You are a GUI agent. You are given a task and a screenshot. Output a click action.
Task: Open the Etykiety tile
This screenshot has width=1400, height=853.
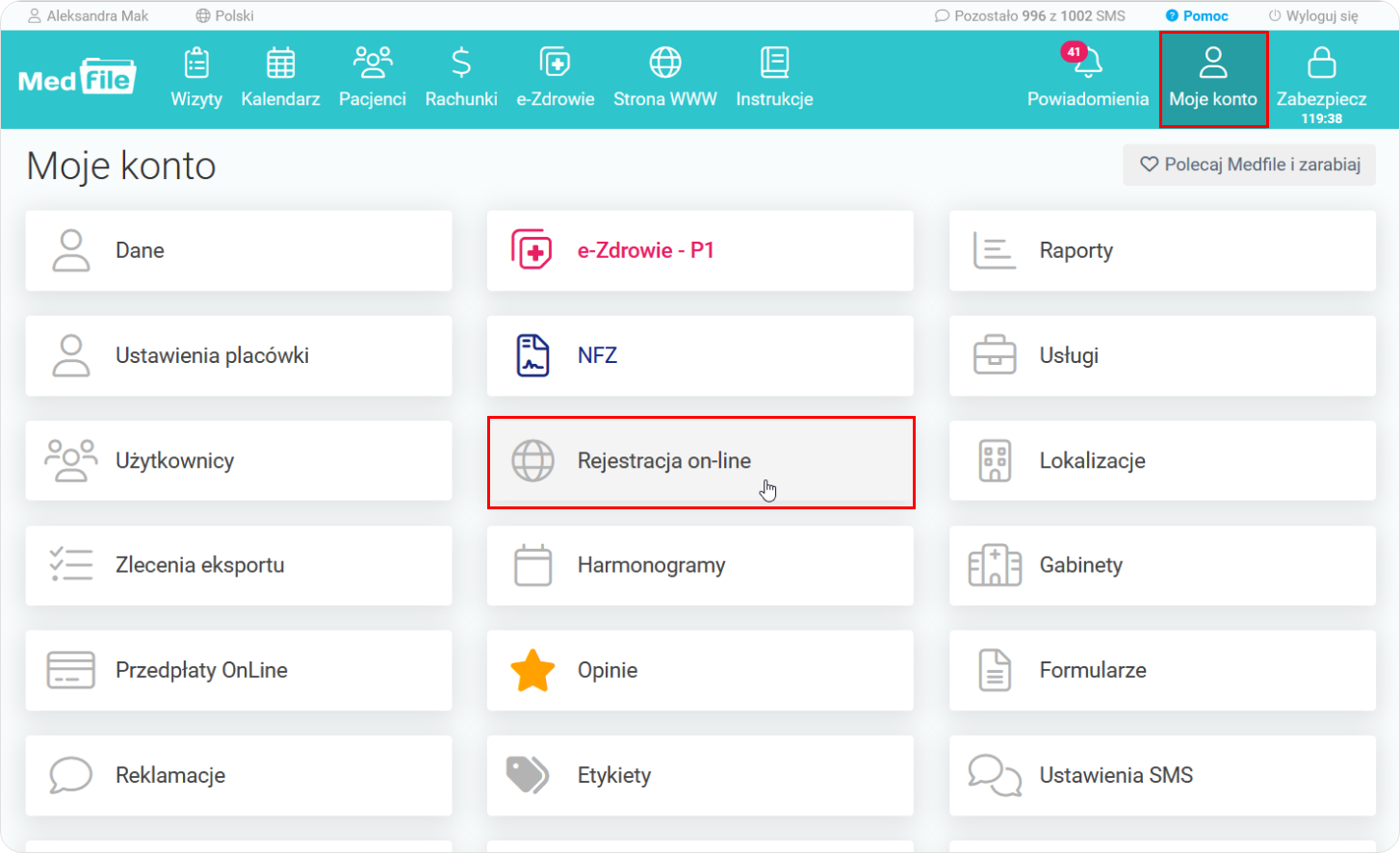coord(700,775)
